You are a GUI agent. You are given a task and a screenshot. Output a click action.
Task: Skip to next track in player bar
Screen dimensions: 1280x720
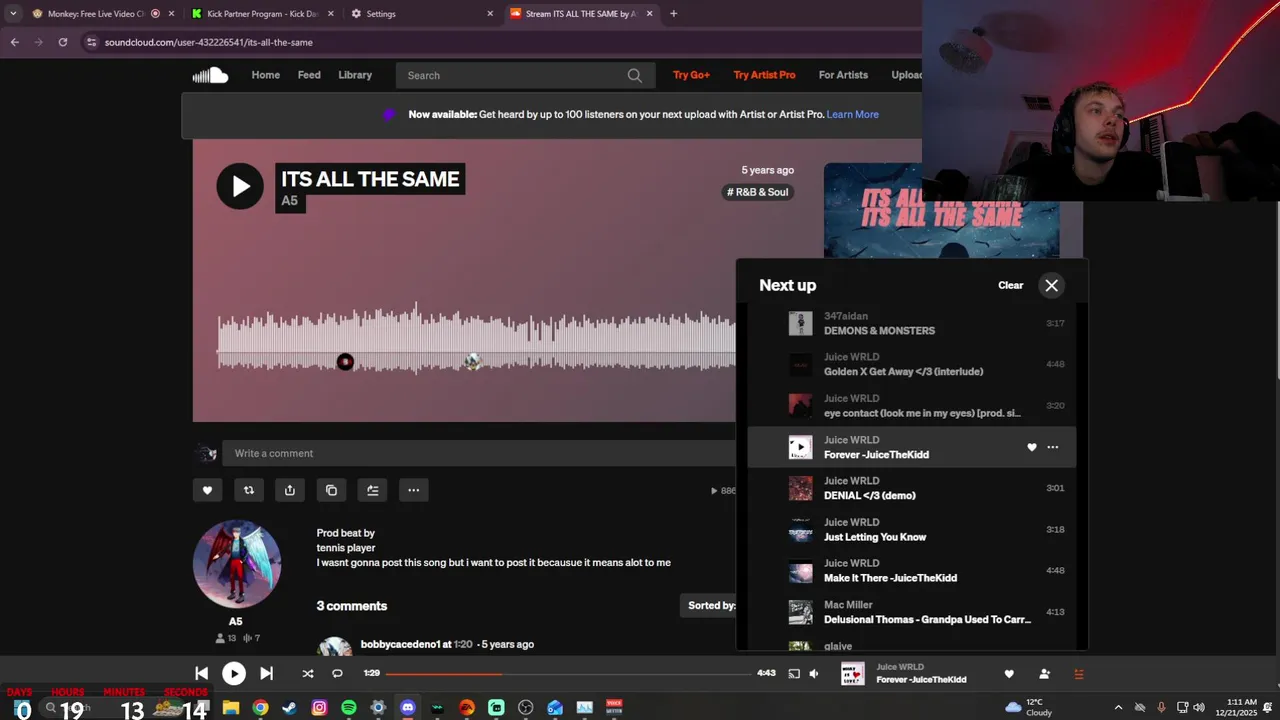(266, 674)
